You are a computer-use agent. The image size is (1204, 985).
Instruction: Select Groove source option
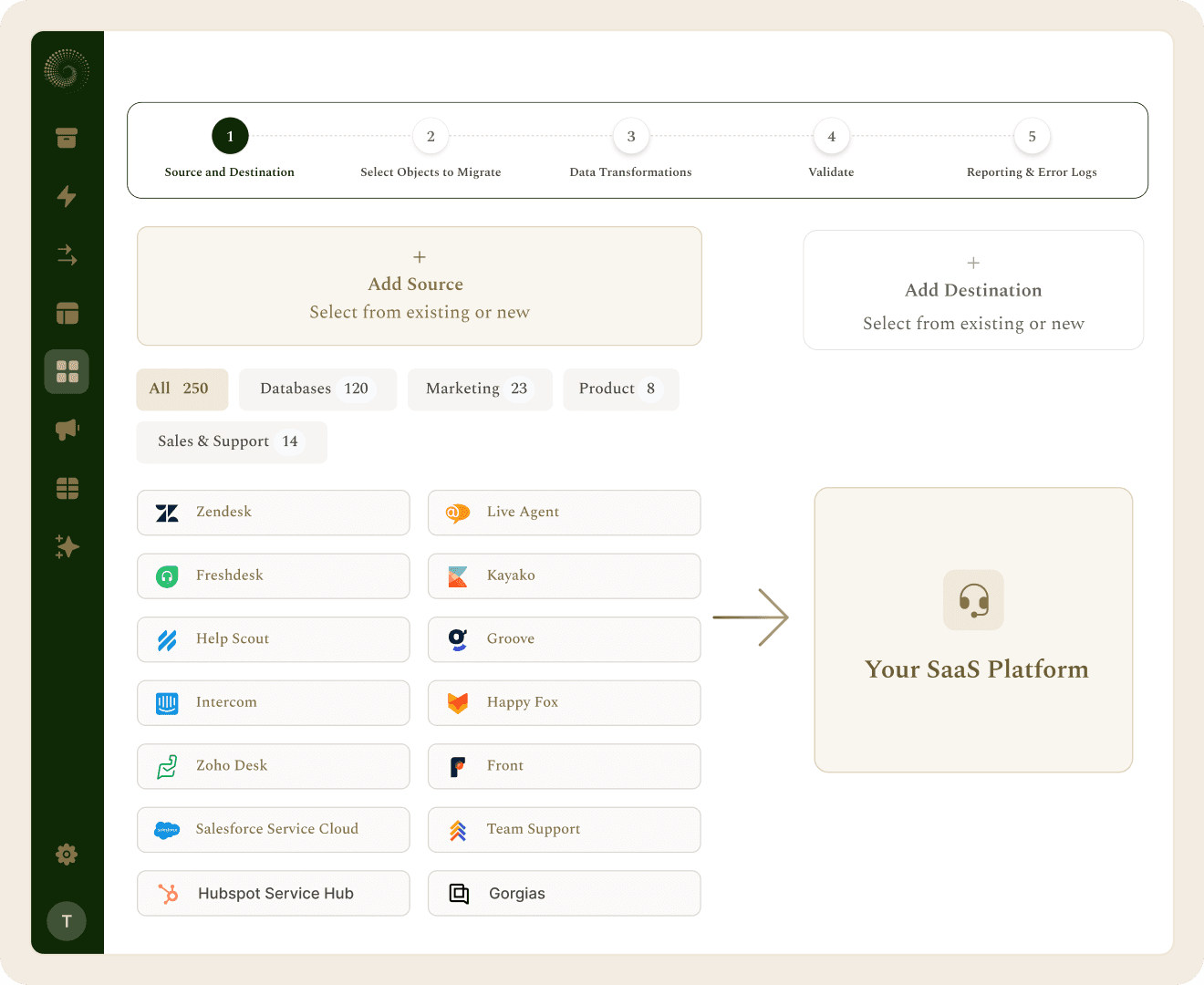pos(565,639)
